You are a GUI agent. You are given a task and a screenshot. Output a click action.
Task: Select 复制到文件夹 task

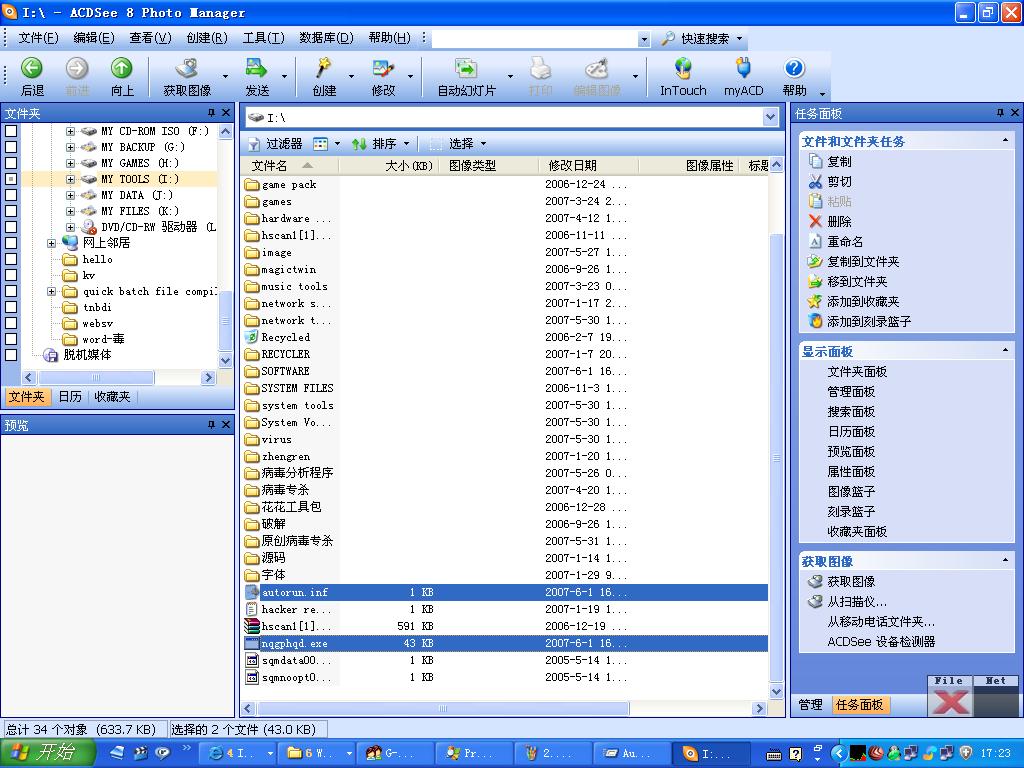coord(863,262)
